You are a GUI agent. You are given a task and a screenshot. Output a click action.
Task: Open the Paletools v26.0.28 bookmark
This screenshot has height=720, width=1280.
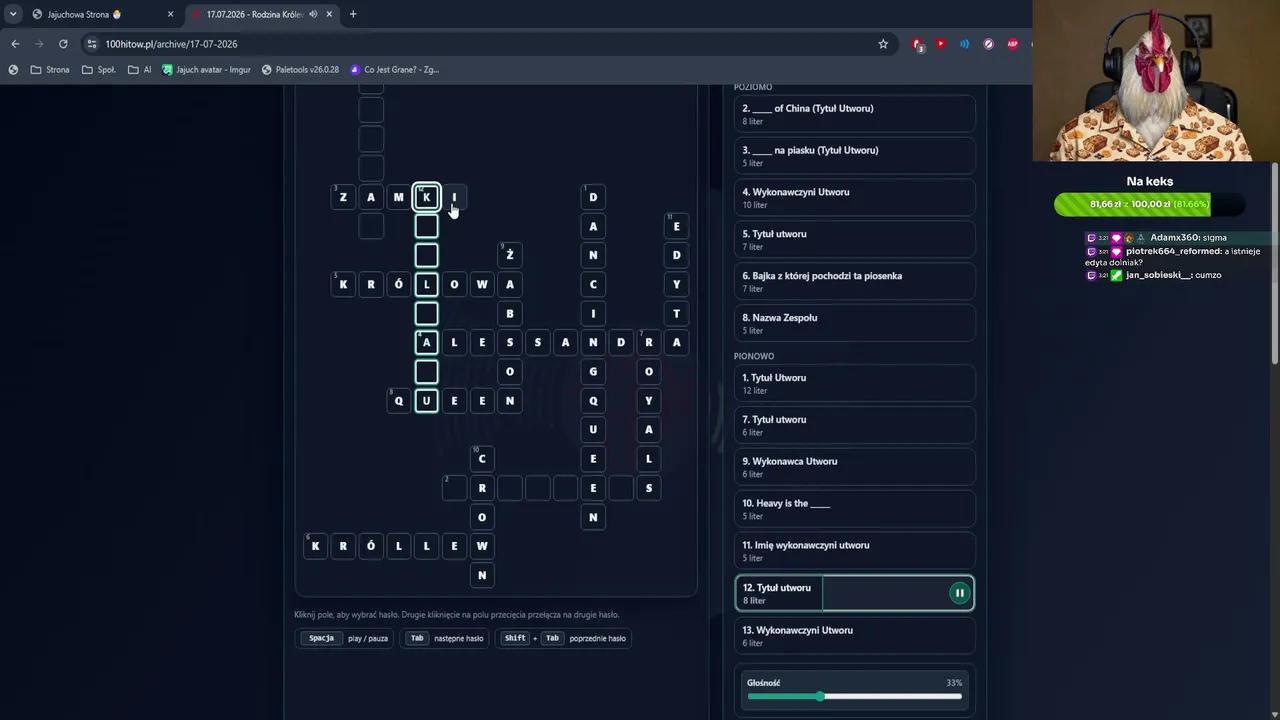[300, 70]
